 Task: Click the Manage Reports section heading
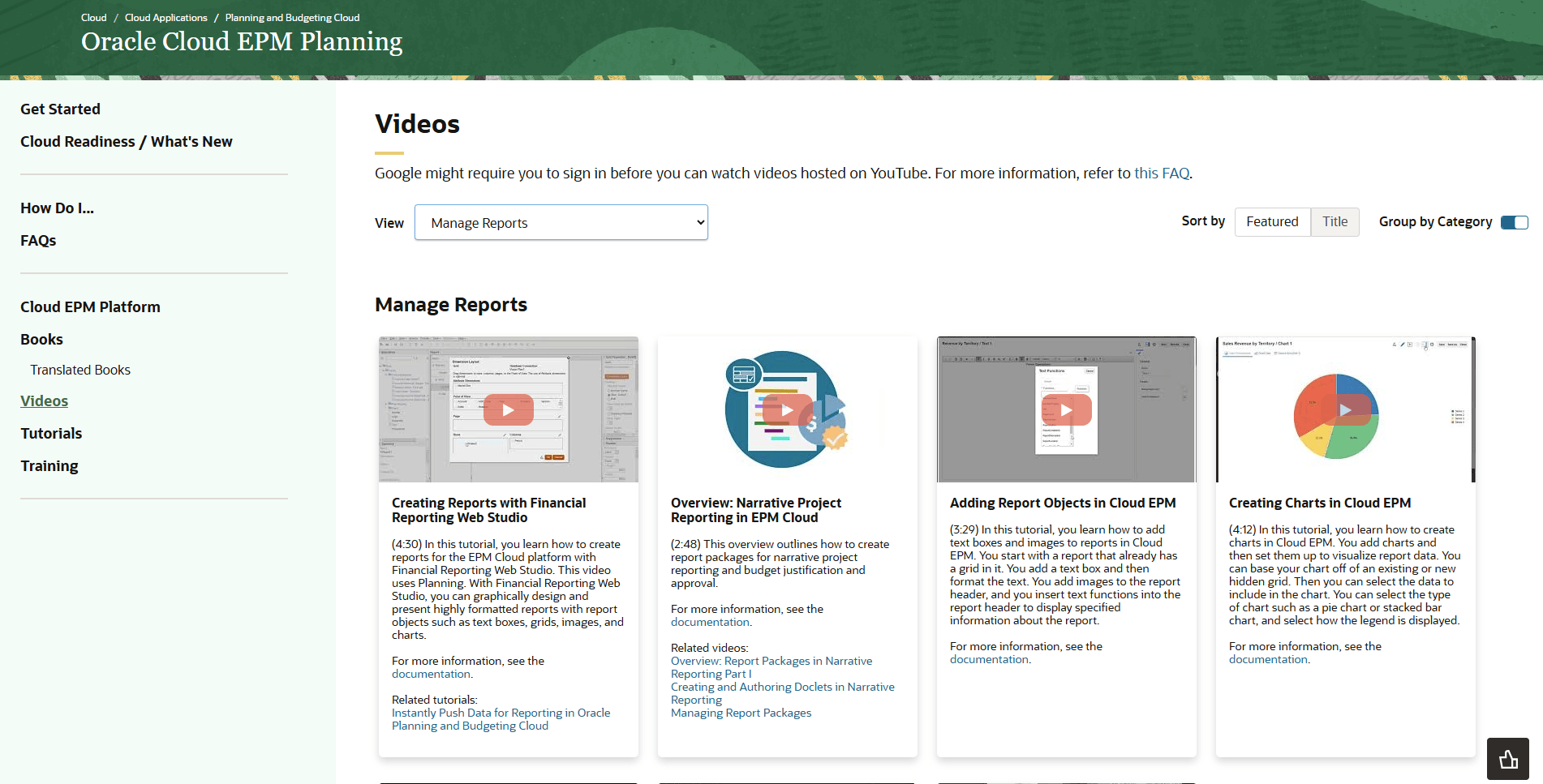[451, 305]
